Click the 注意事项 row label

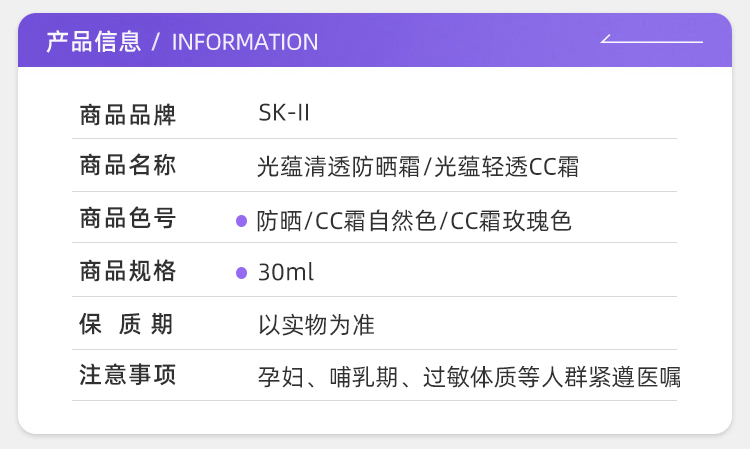[x=127, y=376]
